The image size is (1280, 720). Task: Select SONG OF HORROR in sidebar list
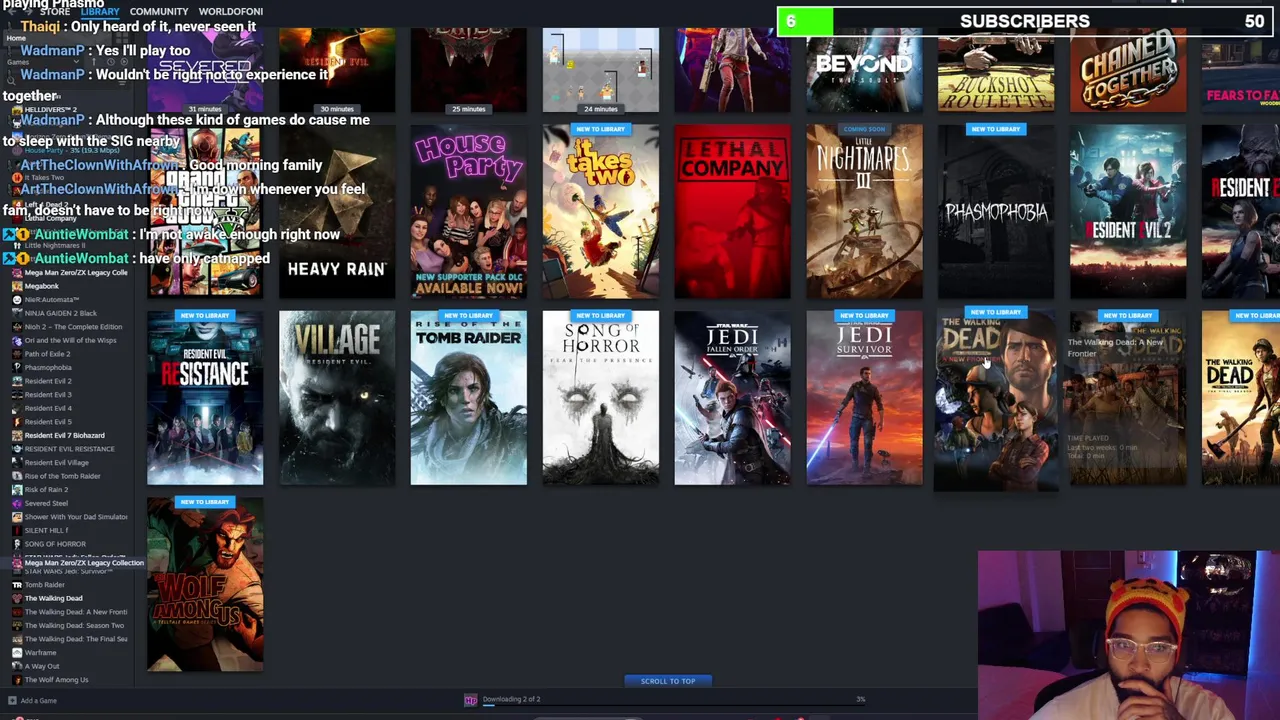55,544
